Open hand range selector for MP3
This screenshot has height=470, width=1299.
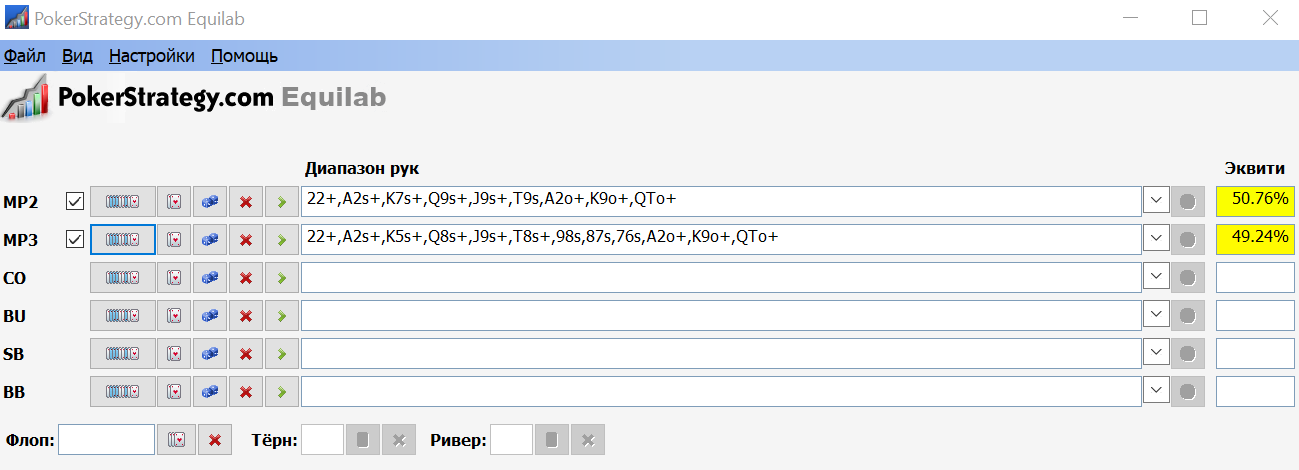pyautogui.click(x=123, y=240)
